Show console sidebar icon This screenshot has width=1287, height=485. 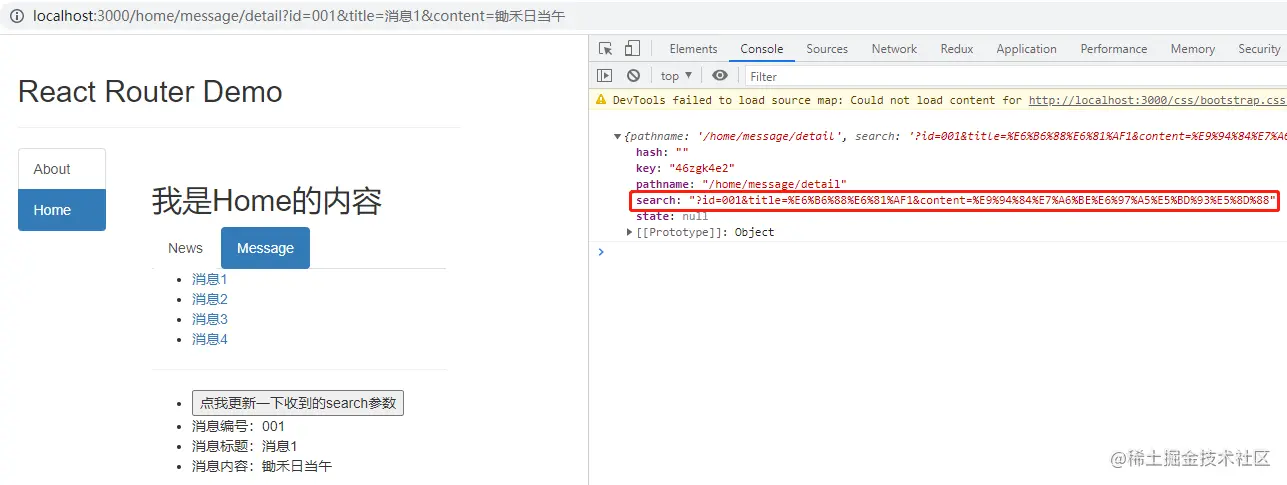click(604, 75)
